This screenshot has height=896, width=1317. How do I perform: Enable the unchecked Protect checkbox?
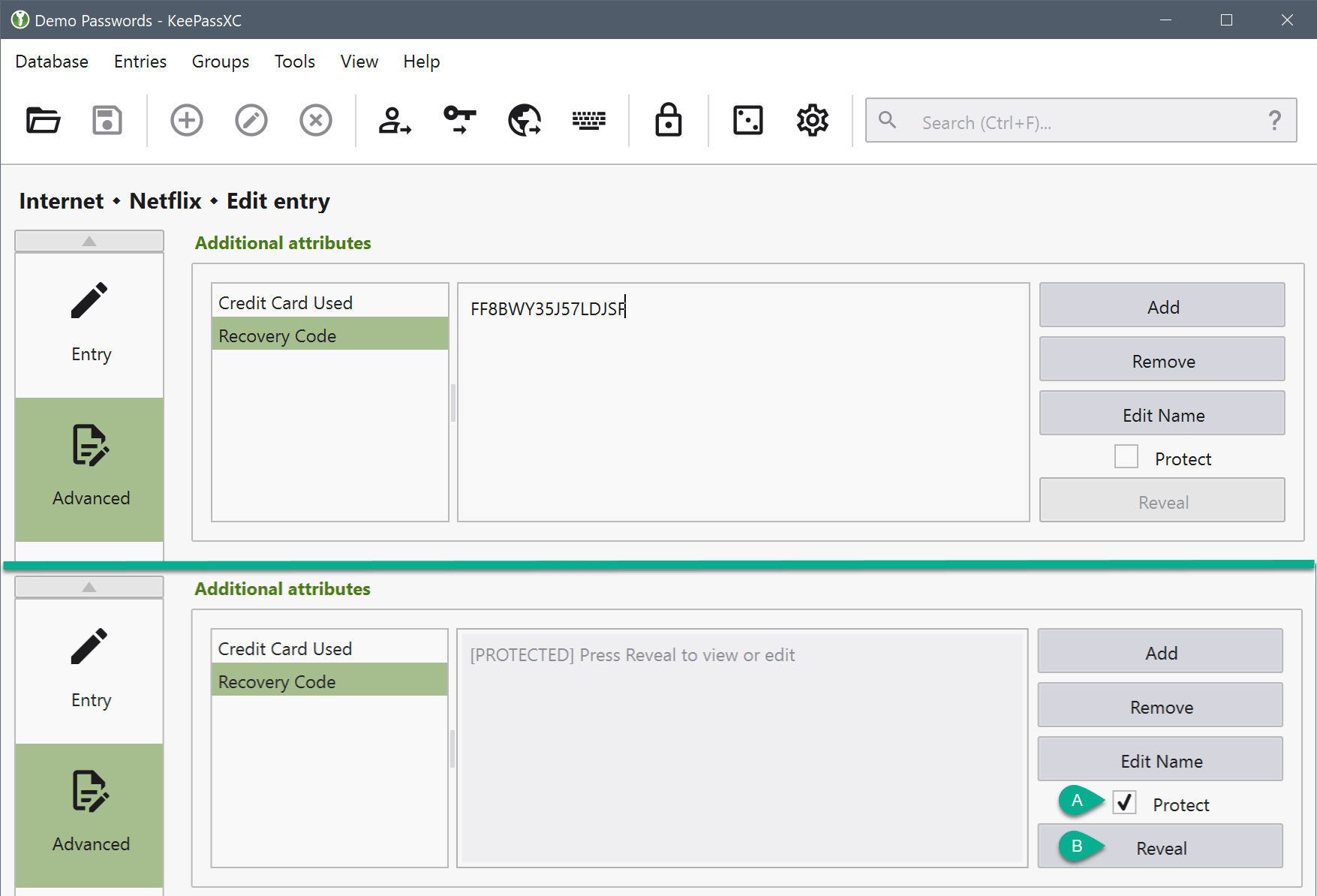1126,457
